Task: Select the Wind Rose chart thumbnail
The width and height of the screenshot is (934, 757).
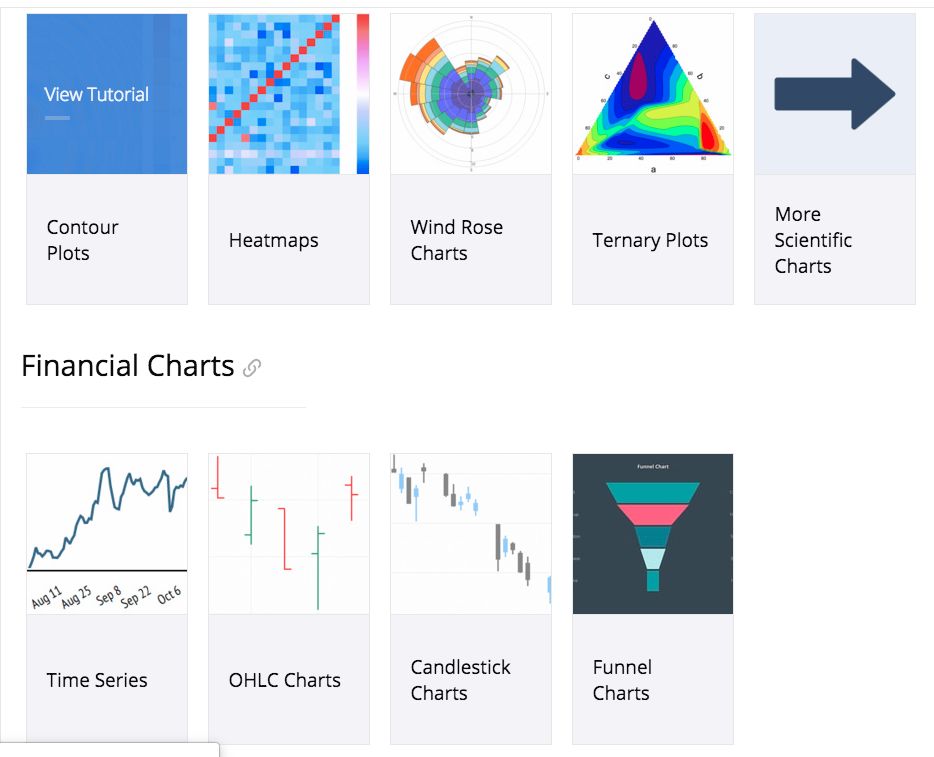Action: [471, 94]
